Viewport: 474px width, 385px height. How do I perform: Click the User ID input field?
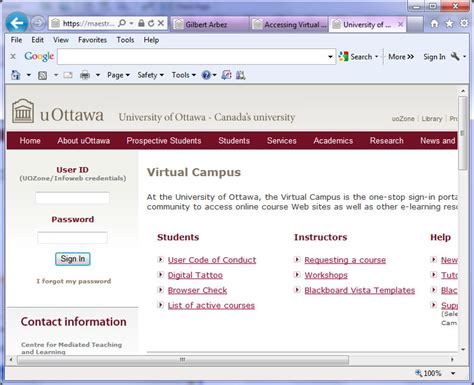(72, 198)
